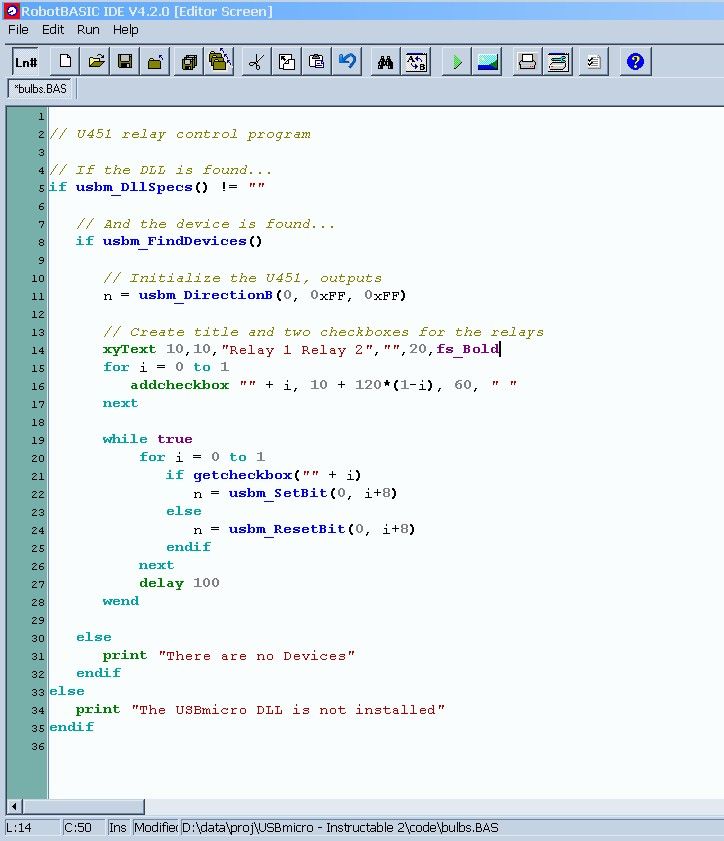
Task: Print the code using the printer icon
Action: [527, 62]
